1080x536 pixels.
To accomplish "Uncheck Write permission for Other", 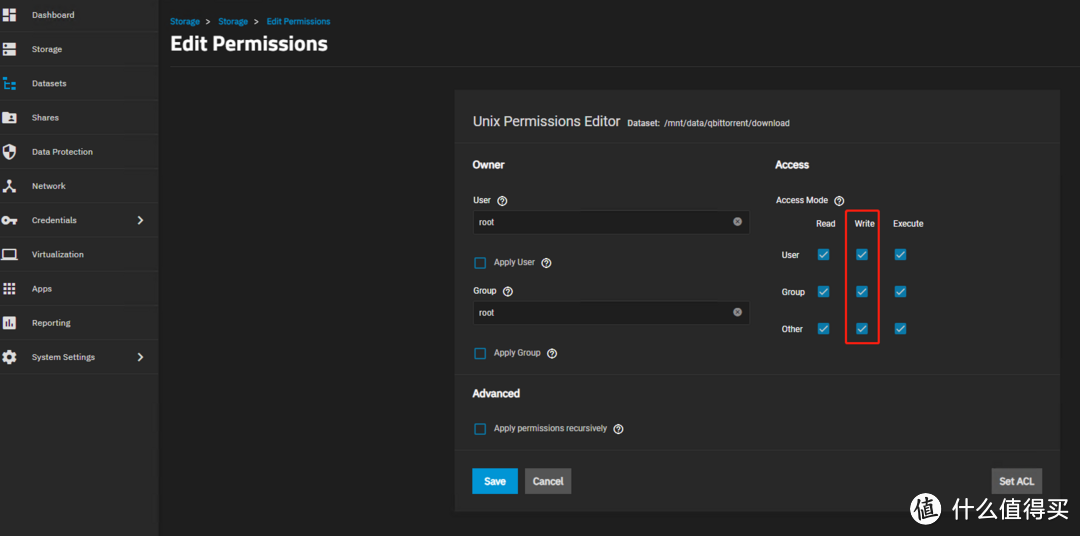I will point(862,329).
